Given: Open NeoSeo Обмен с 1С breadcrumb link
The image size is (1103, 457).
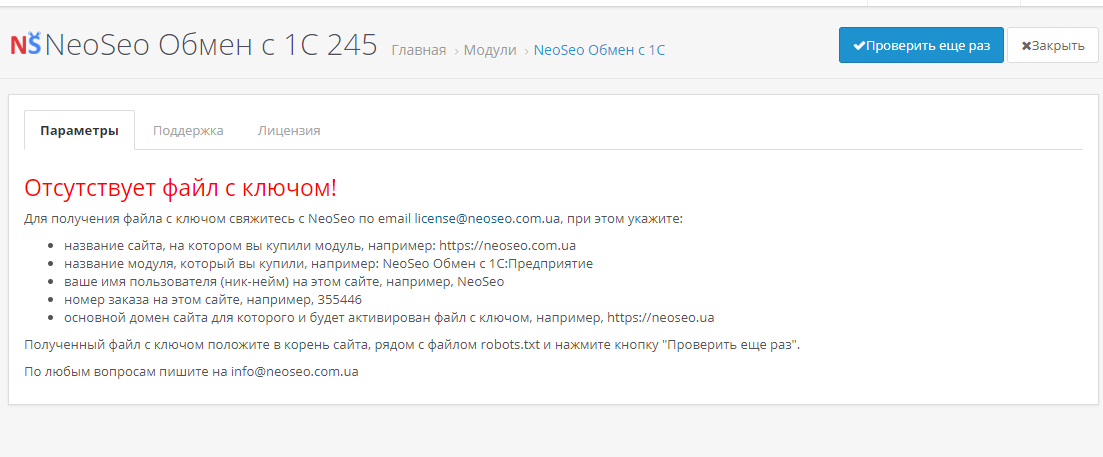Looking at the screenshot, I should 599,50.
